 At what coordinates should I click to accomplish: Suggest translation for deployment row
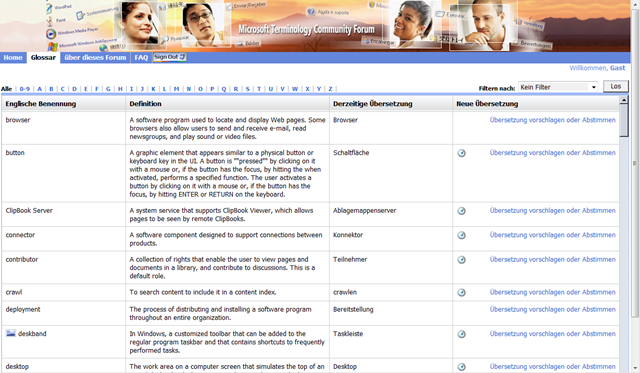click(553, 309)
